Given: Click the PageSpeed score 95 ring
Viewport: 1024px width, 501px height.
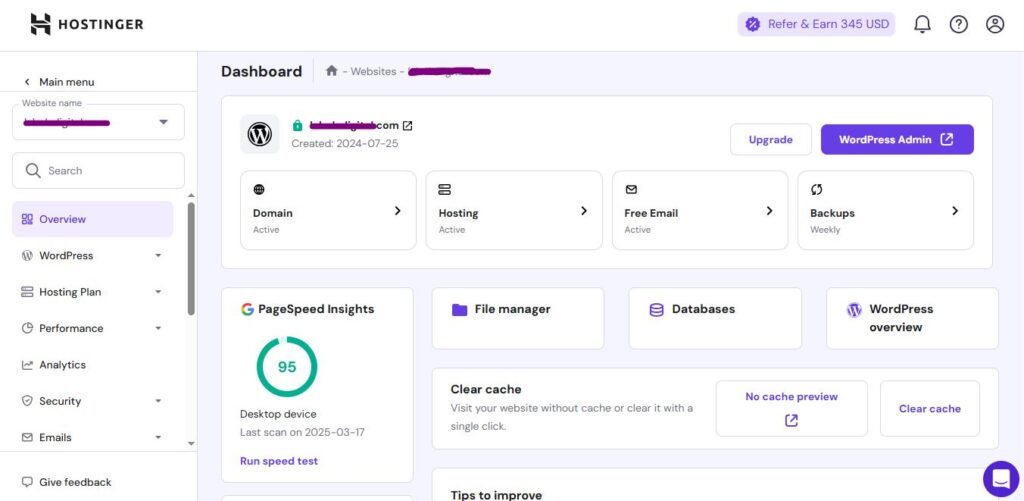Looking at the screenshot, I should tap(287, 366).
